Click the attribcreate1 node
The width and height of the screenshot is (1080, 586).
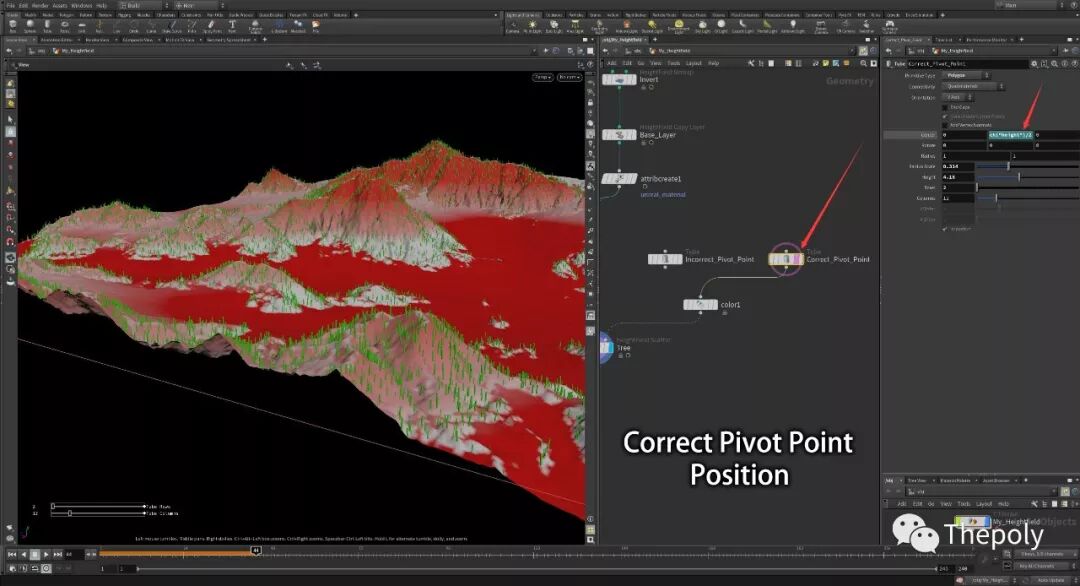pos(619,178)
